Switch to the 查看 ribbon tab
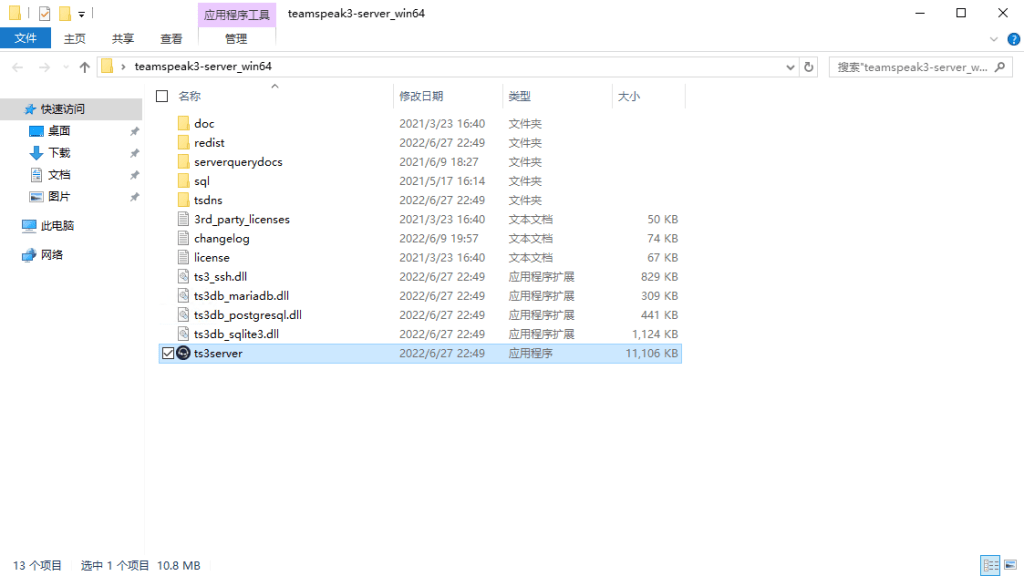Image resolution: width=1024 pixels, height=576 pixels. (x=170, y=38)
